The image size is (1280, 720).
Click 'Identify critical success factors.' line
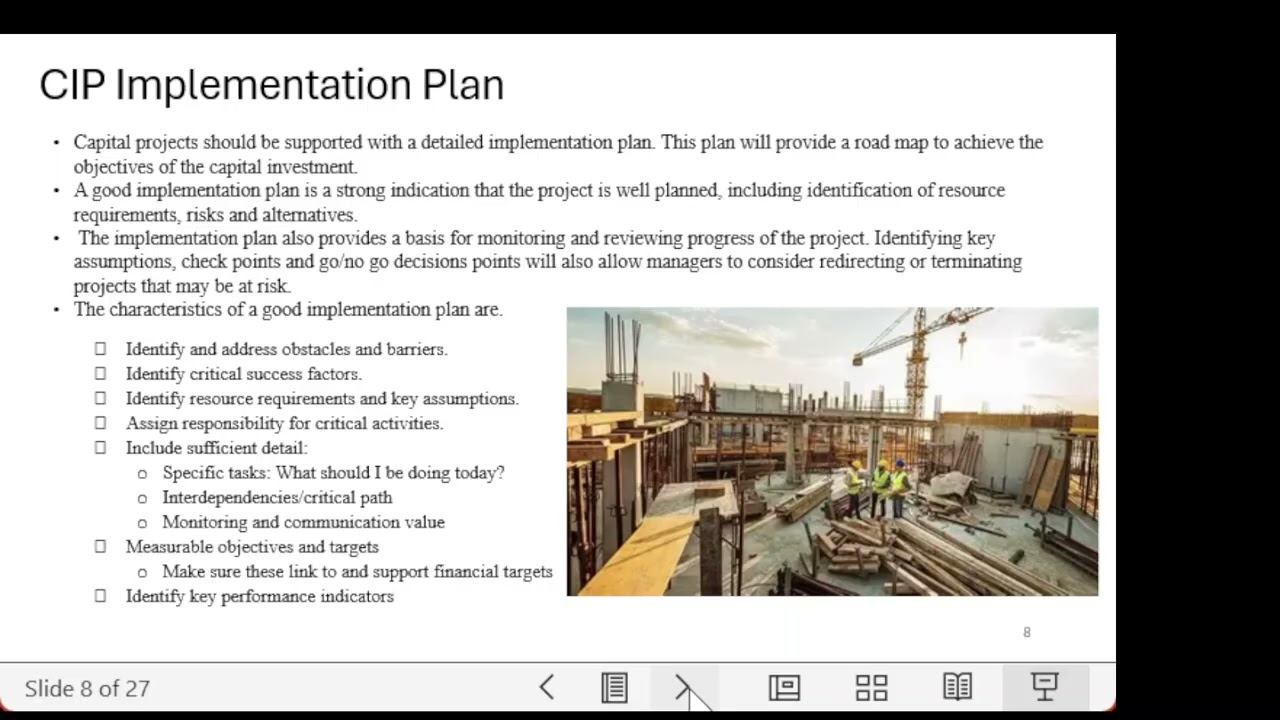(243, 374)
